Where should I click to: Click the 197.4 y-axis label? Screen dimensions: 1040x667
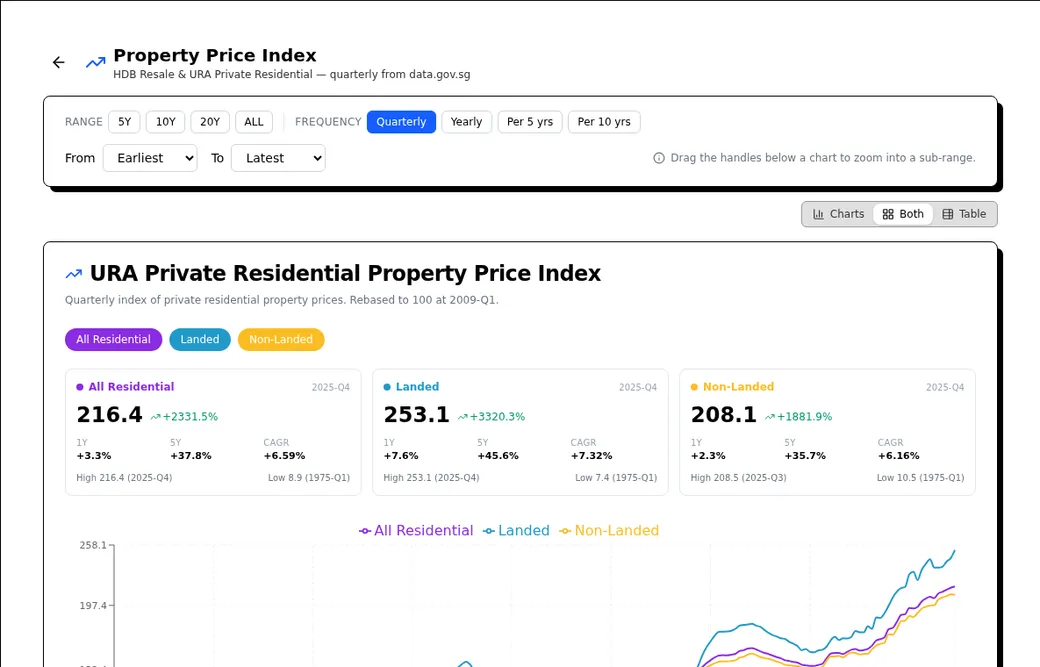(93, 605)
